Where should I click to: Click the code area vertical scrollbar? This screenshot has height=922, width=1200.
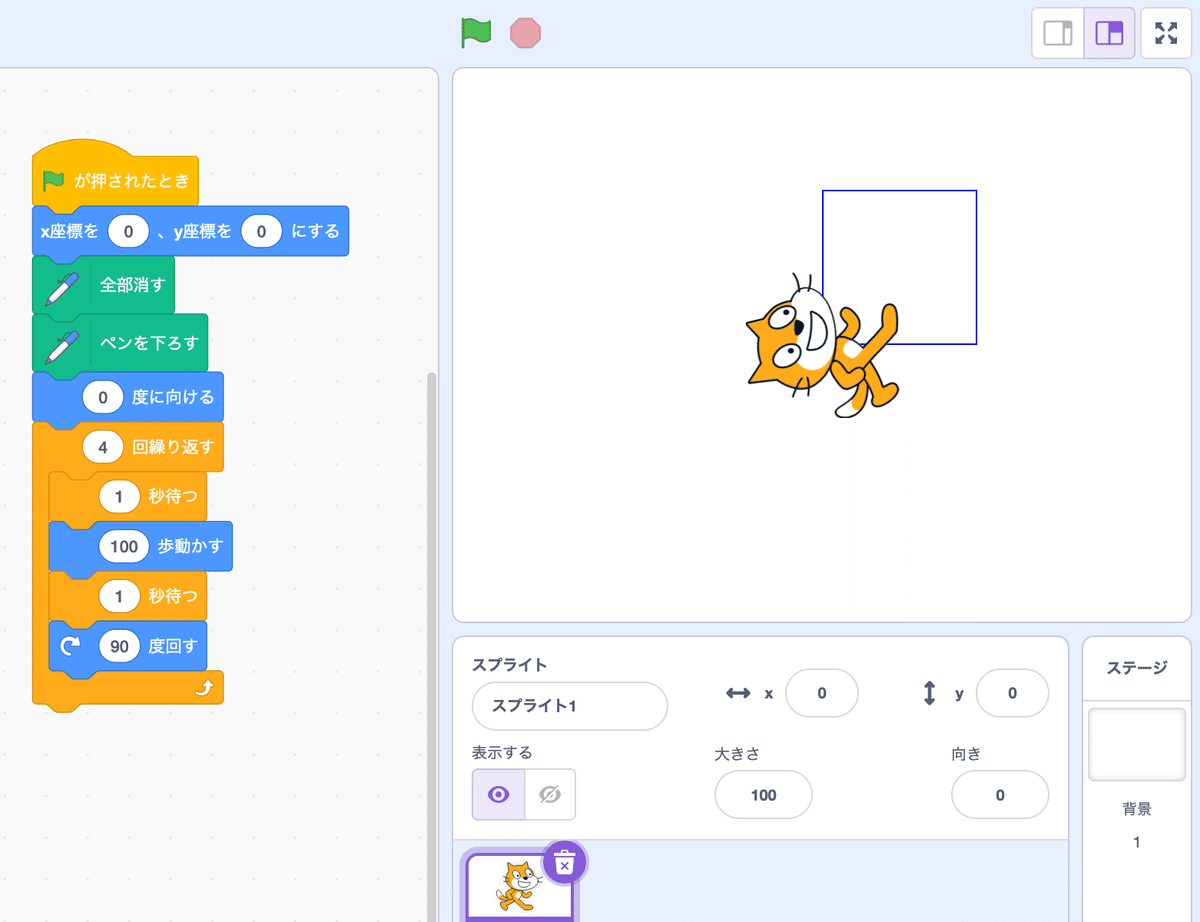click(432, 645)
